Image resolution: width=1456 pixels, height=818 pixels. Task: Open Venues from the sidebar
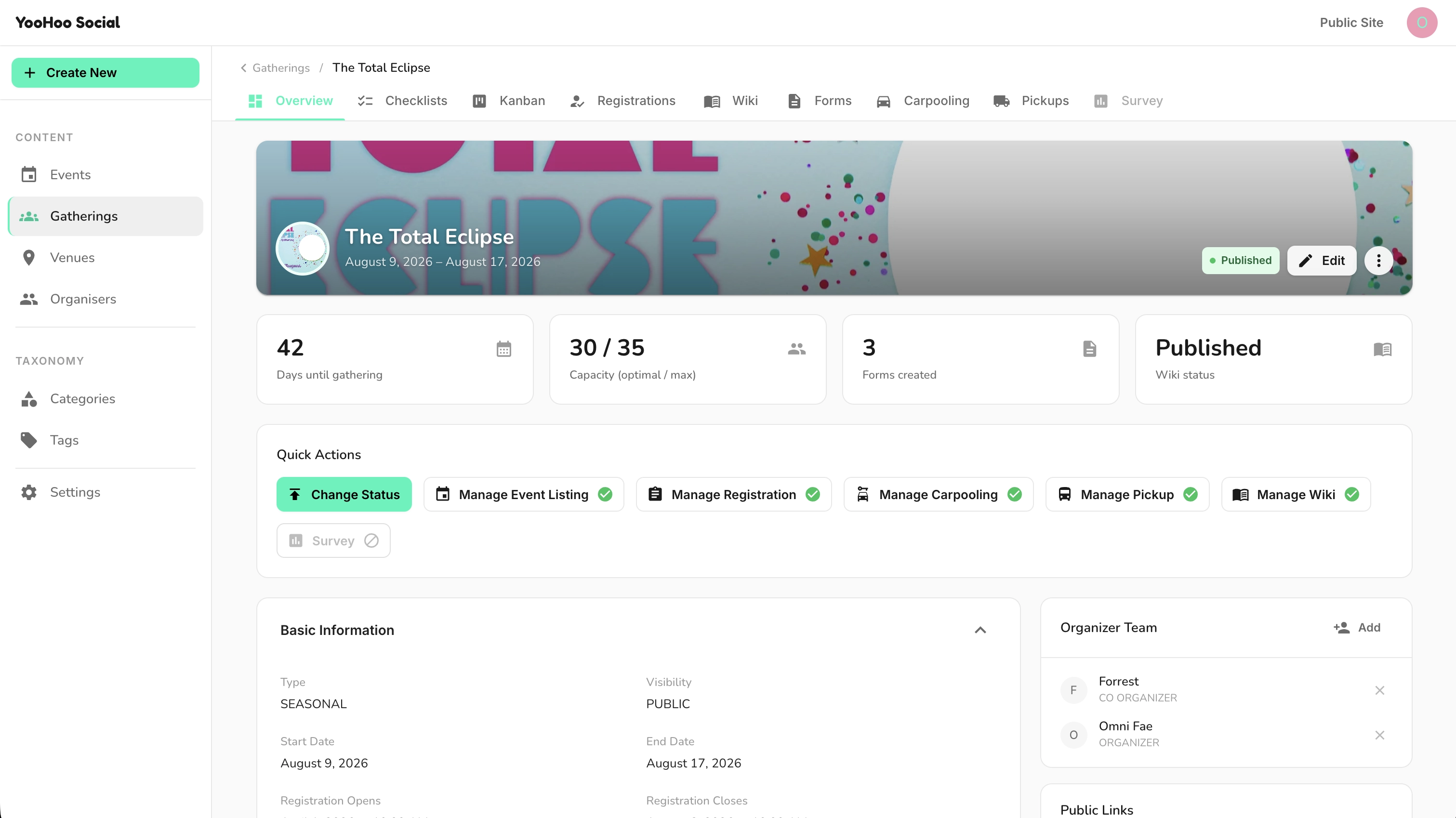tap(106, 258)
